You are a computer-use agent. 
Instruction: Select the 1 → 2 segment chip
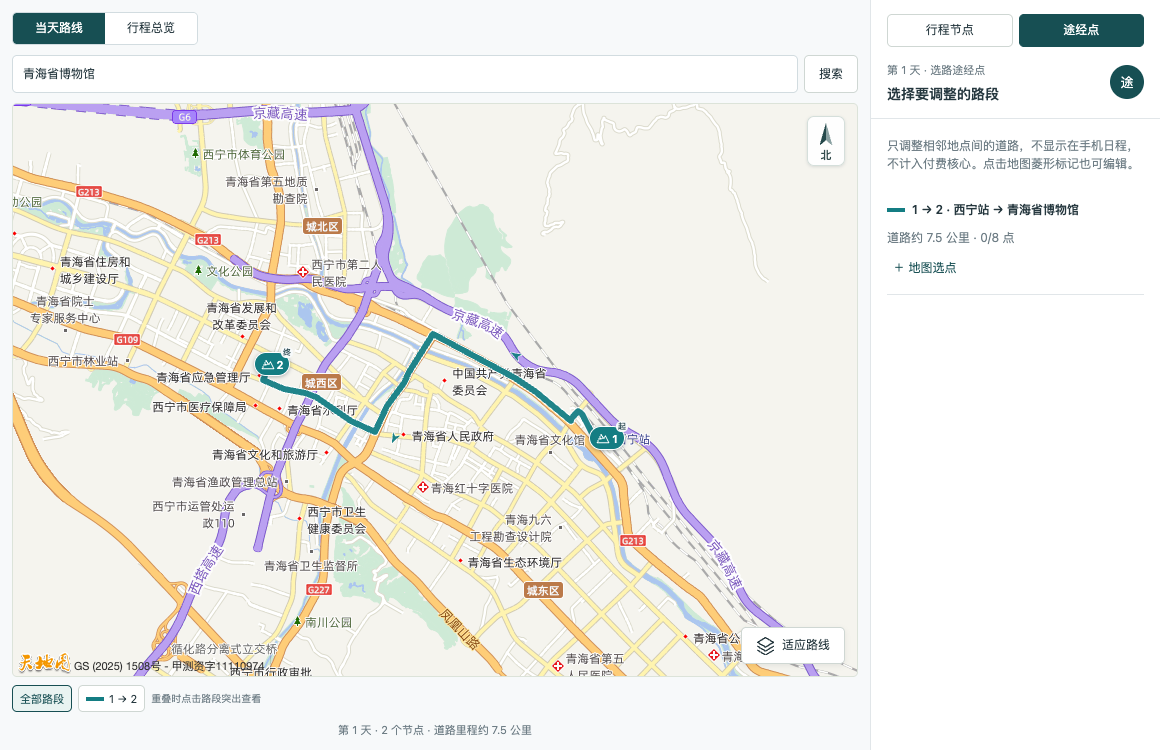click(x=112, y=699)
